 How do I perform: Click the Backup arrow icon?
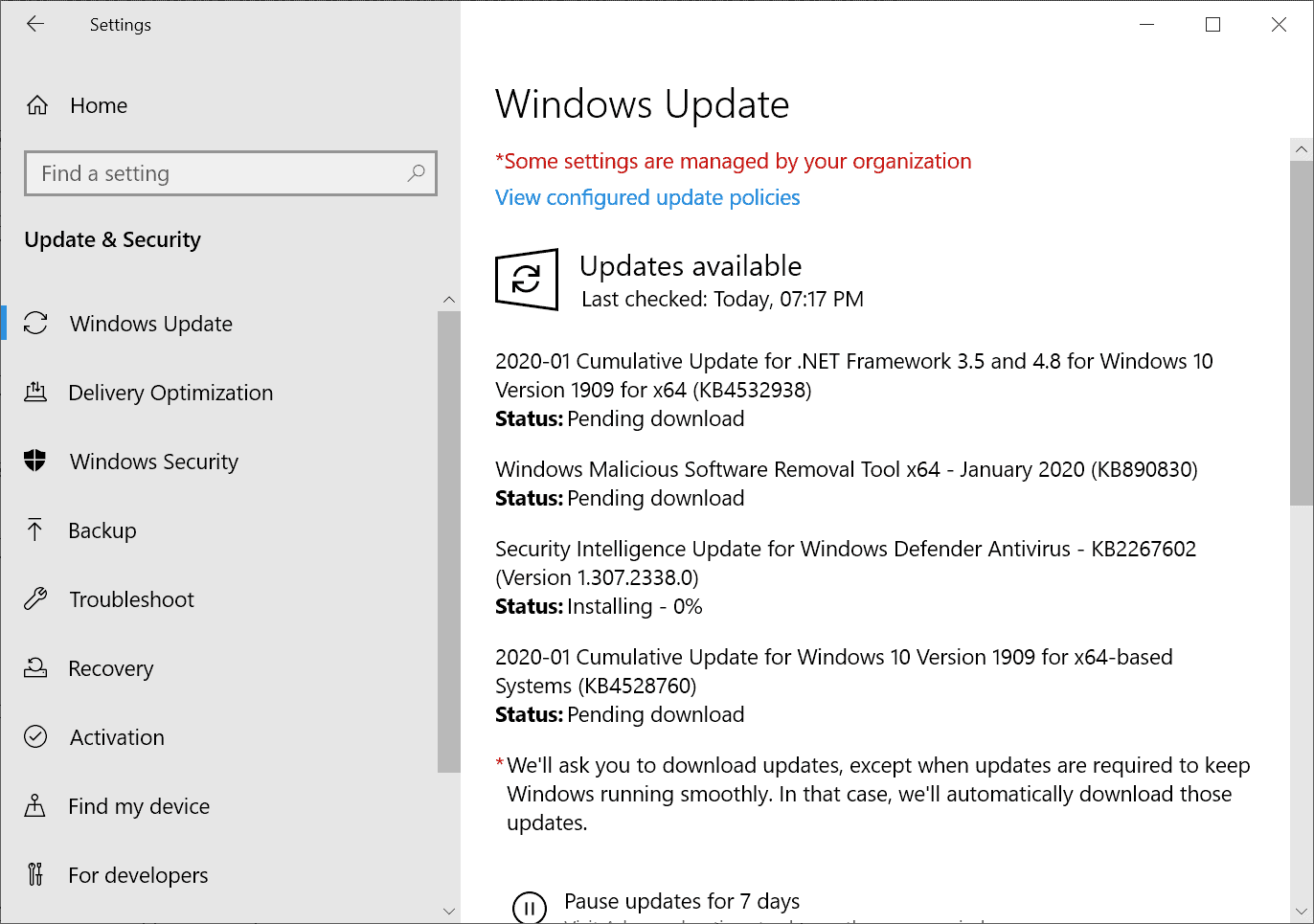(35, 530)
